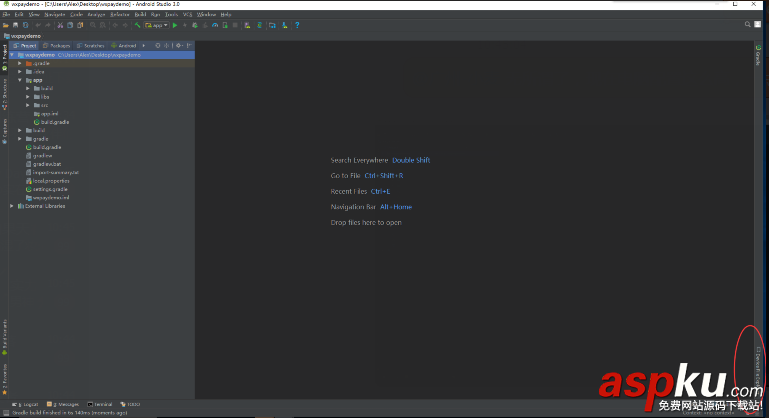Viewport: 769px width, 418px height.
Task: Click the Sync Project with Gradle icon
Action: [259, 25]
